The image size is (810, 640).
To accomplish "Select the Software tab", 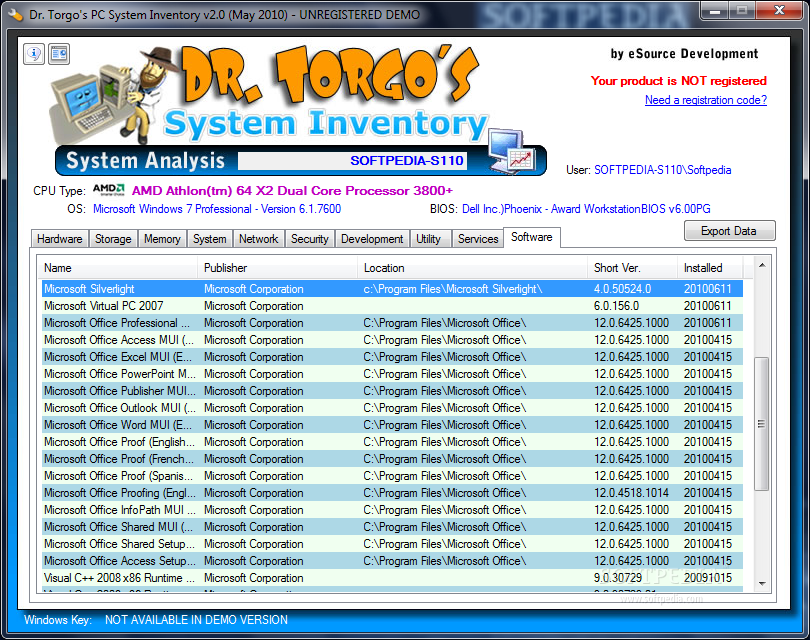I will tap(532, 237).
